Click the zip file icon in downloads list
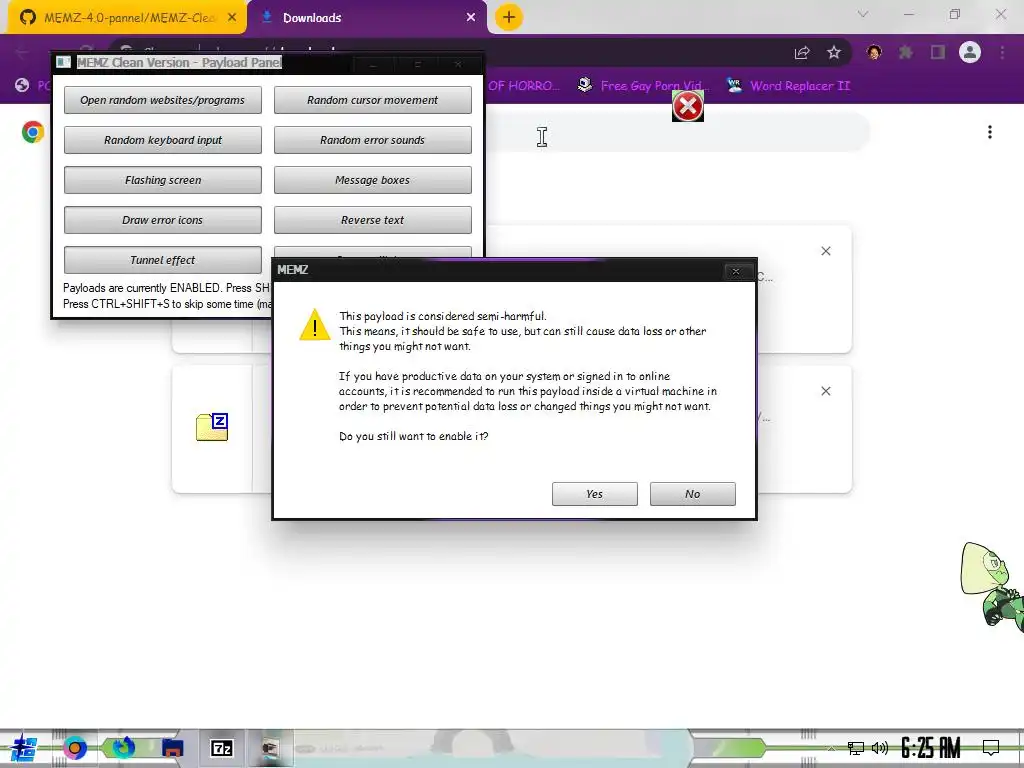This screenshot has width=1024, height=768. tap(212, 427)
